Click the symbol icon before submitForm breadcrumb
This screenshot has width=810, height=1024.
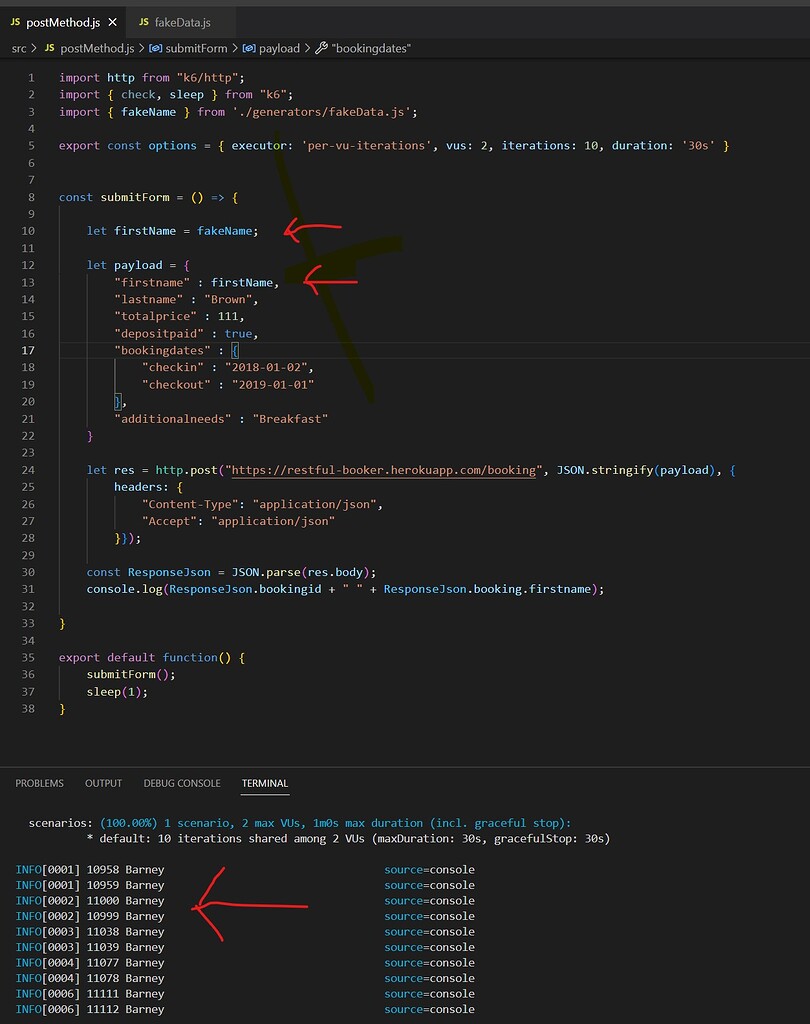[155, 48]
